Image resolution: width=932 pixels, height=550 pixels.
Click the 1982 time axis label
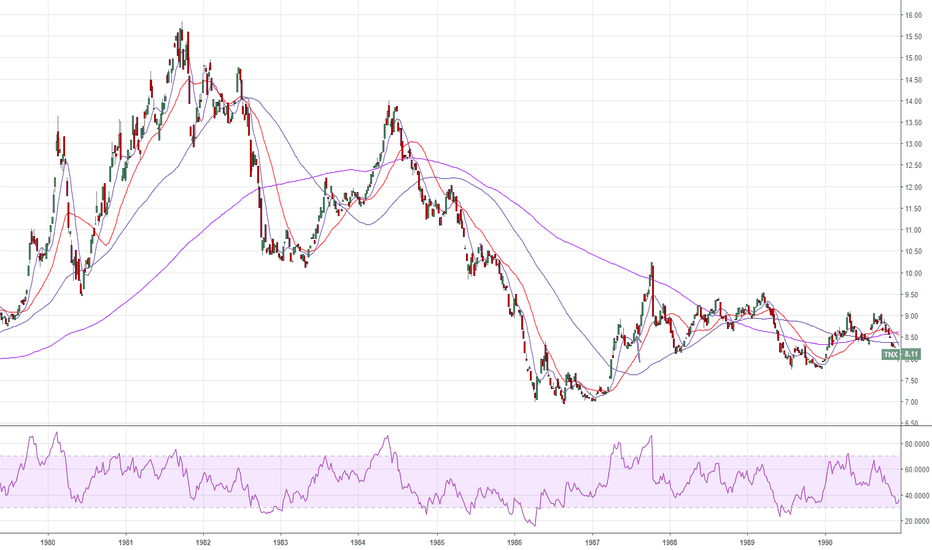203,542
